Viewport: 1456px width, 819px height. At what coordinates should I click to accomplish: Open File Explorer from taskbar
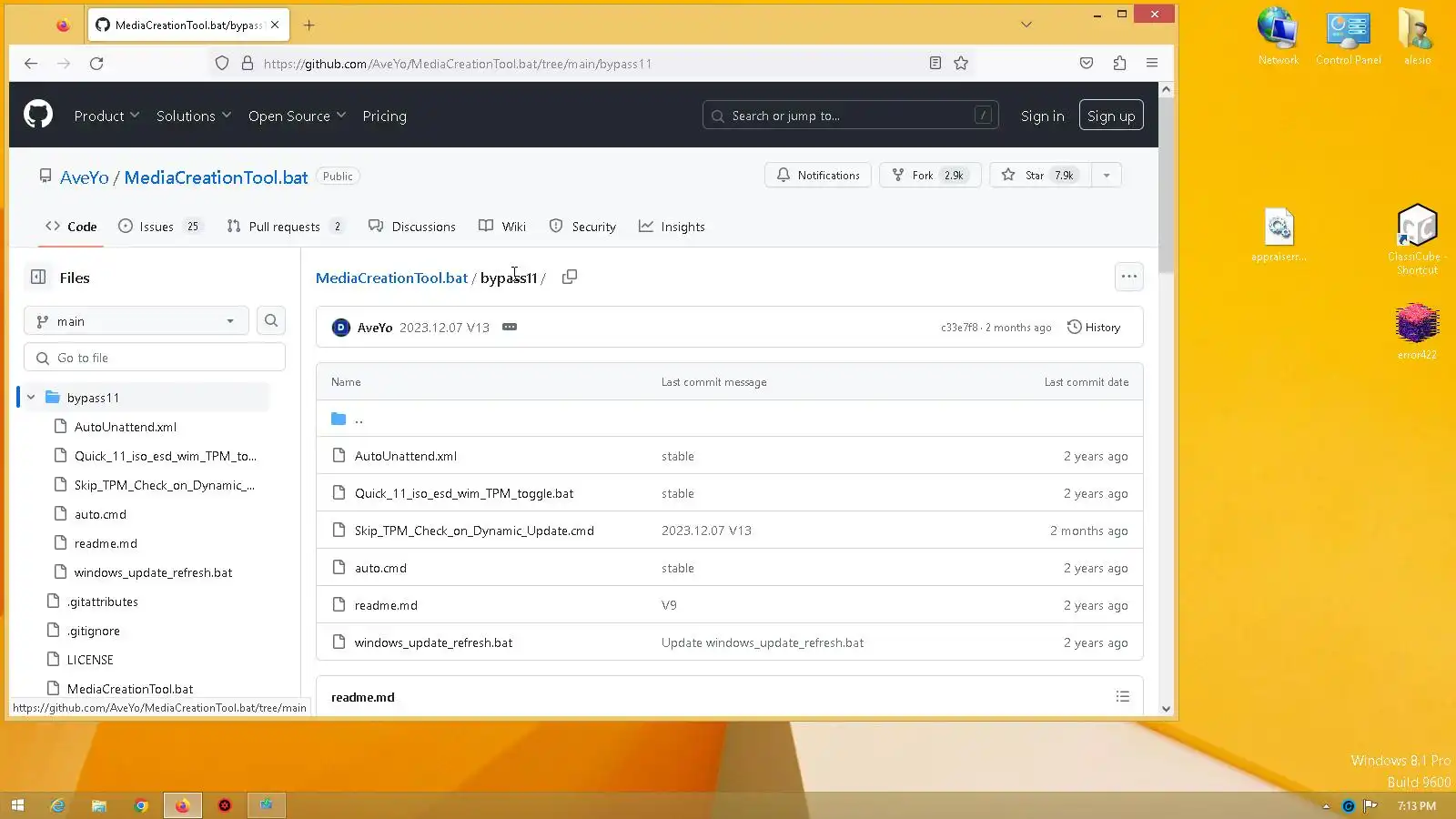click(x=99, y=805)
